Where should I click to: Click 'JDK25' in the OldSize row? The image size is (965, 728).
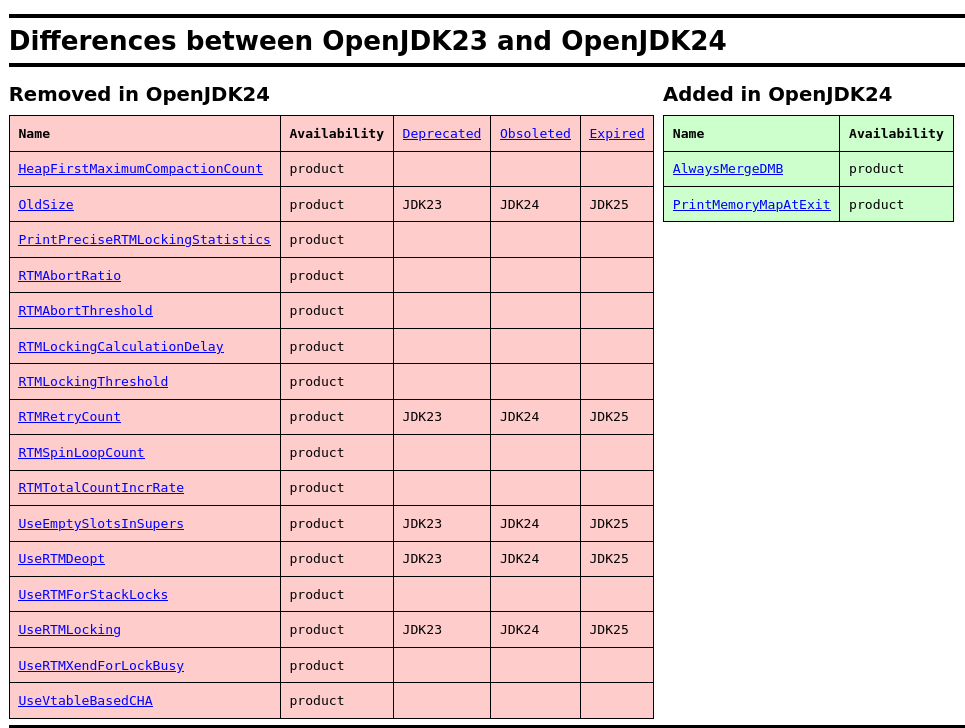pos(609,204)
